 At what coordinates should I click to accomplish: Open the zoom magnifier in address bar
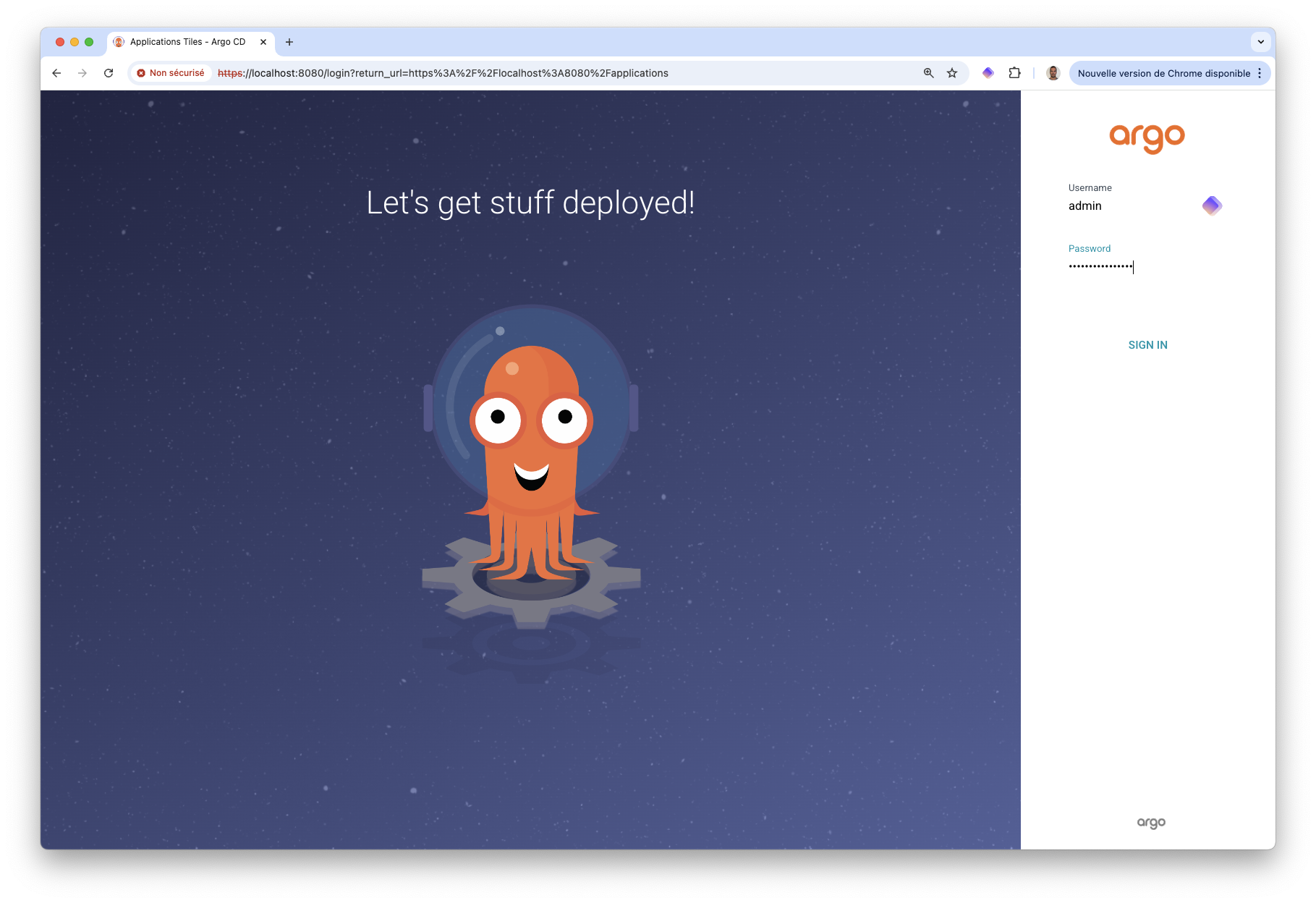(929, 73)
